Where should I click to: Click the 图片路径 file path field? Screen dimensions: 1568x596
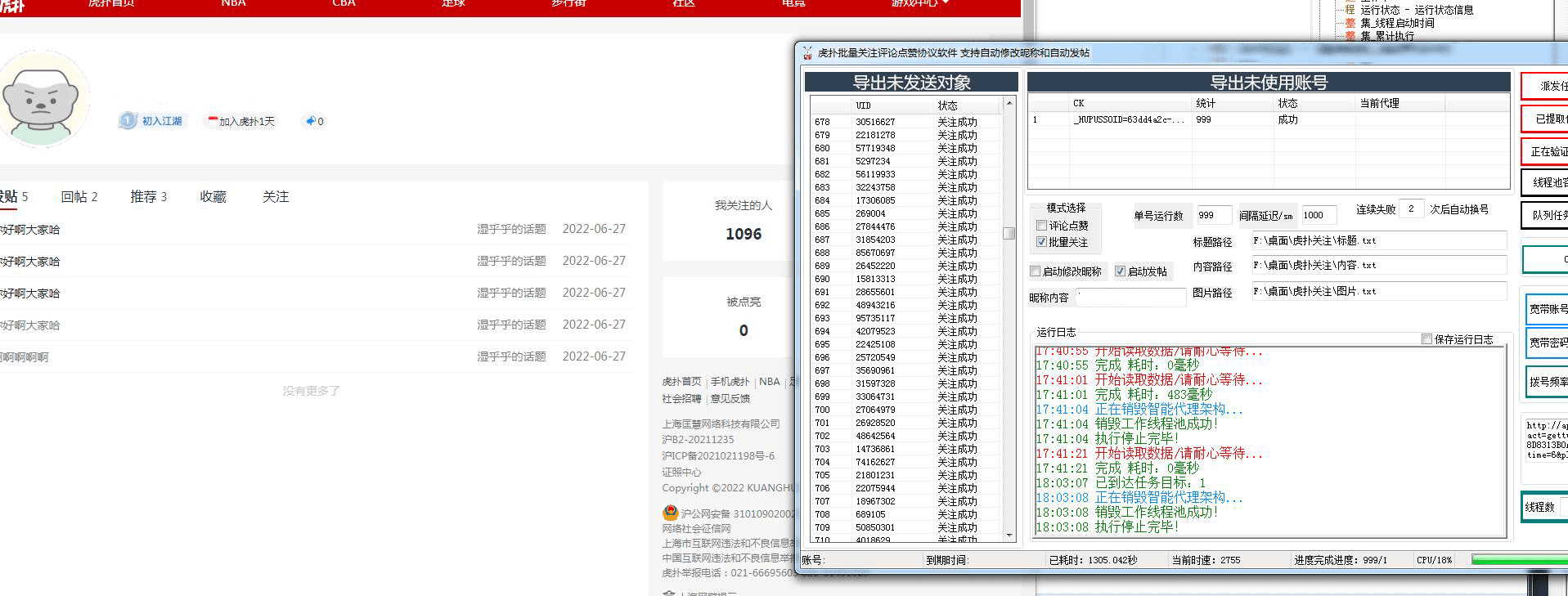(1378, 291)
